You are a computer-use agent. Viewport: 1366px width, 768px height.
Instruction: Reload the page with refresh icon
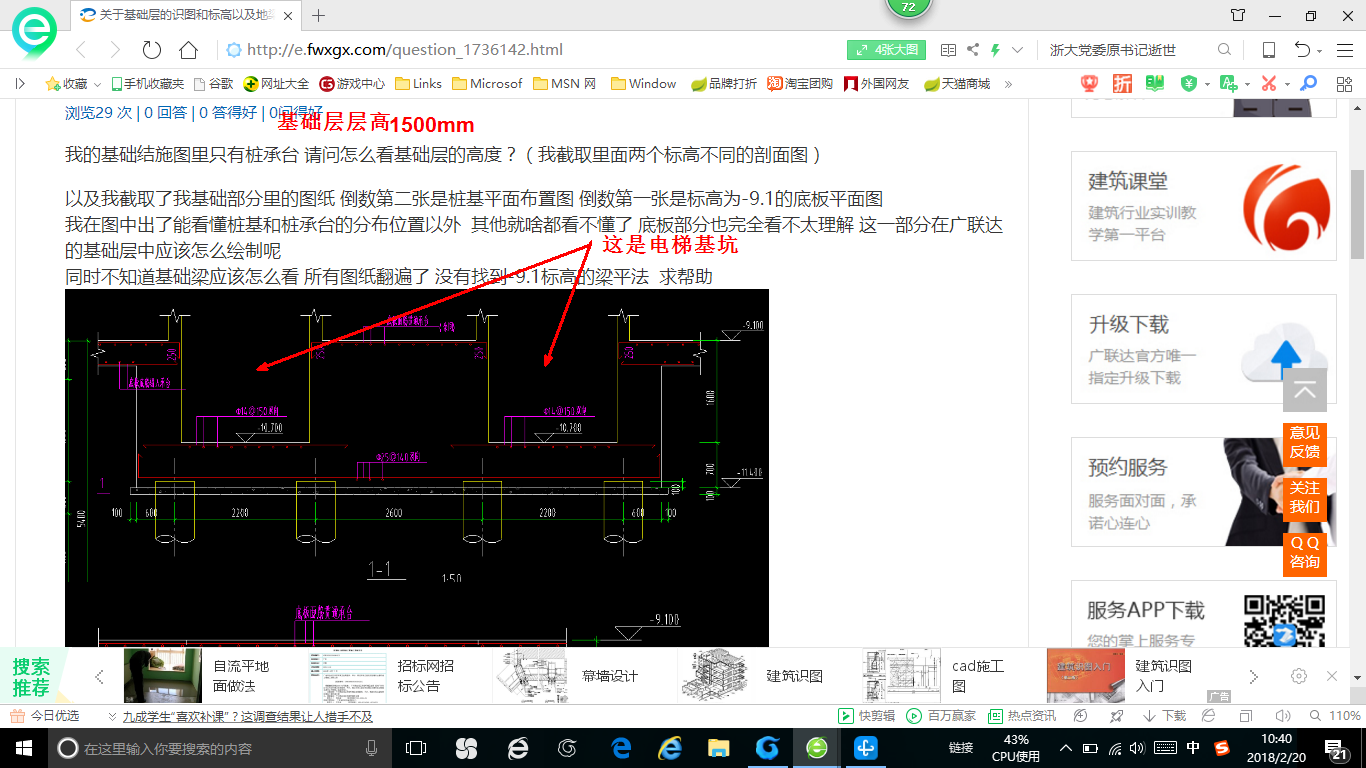coord(152,50)
